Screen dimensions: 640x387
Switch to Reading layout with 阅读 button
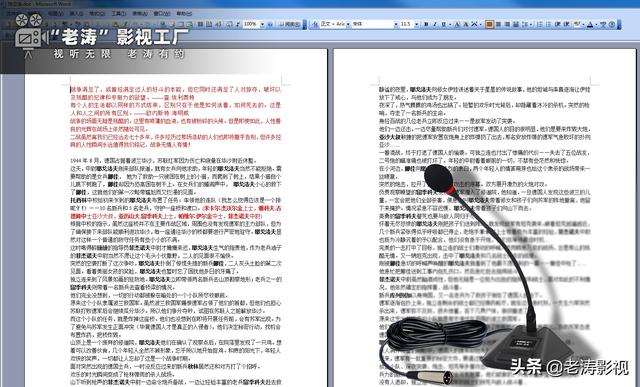pyautogui.click(x=290, y=24)
